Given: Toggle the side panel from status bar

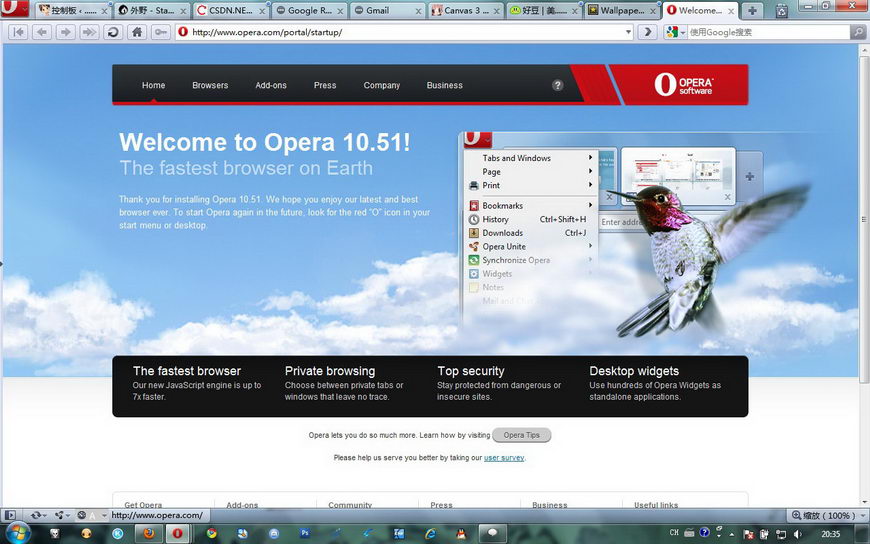Looking at the screenshot, I should [x=11, y=515].
